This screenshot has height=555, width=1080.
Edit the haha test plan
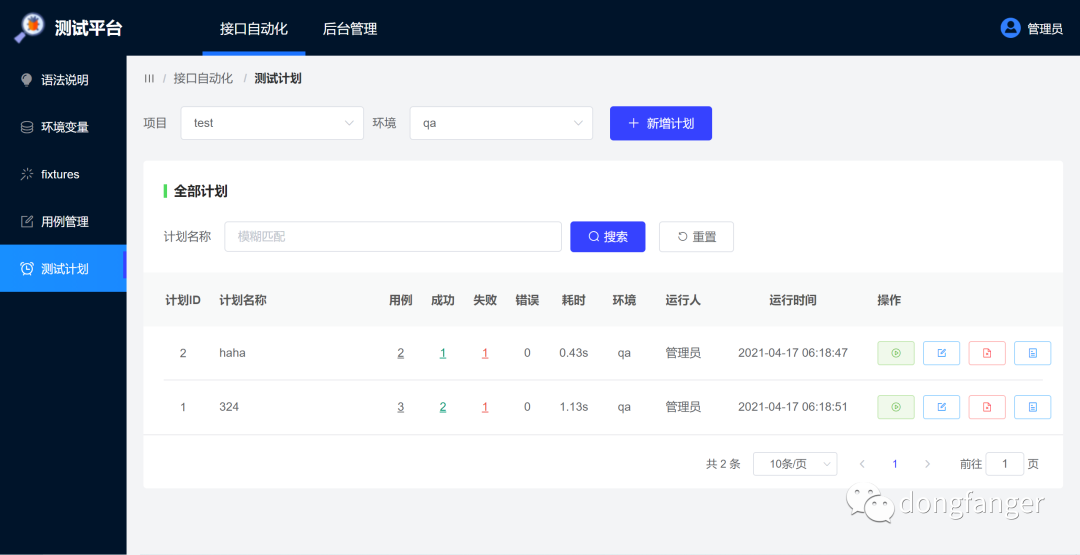(941, 353)
